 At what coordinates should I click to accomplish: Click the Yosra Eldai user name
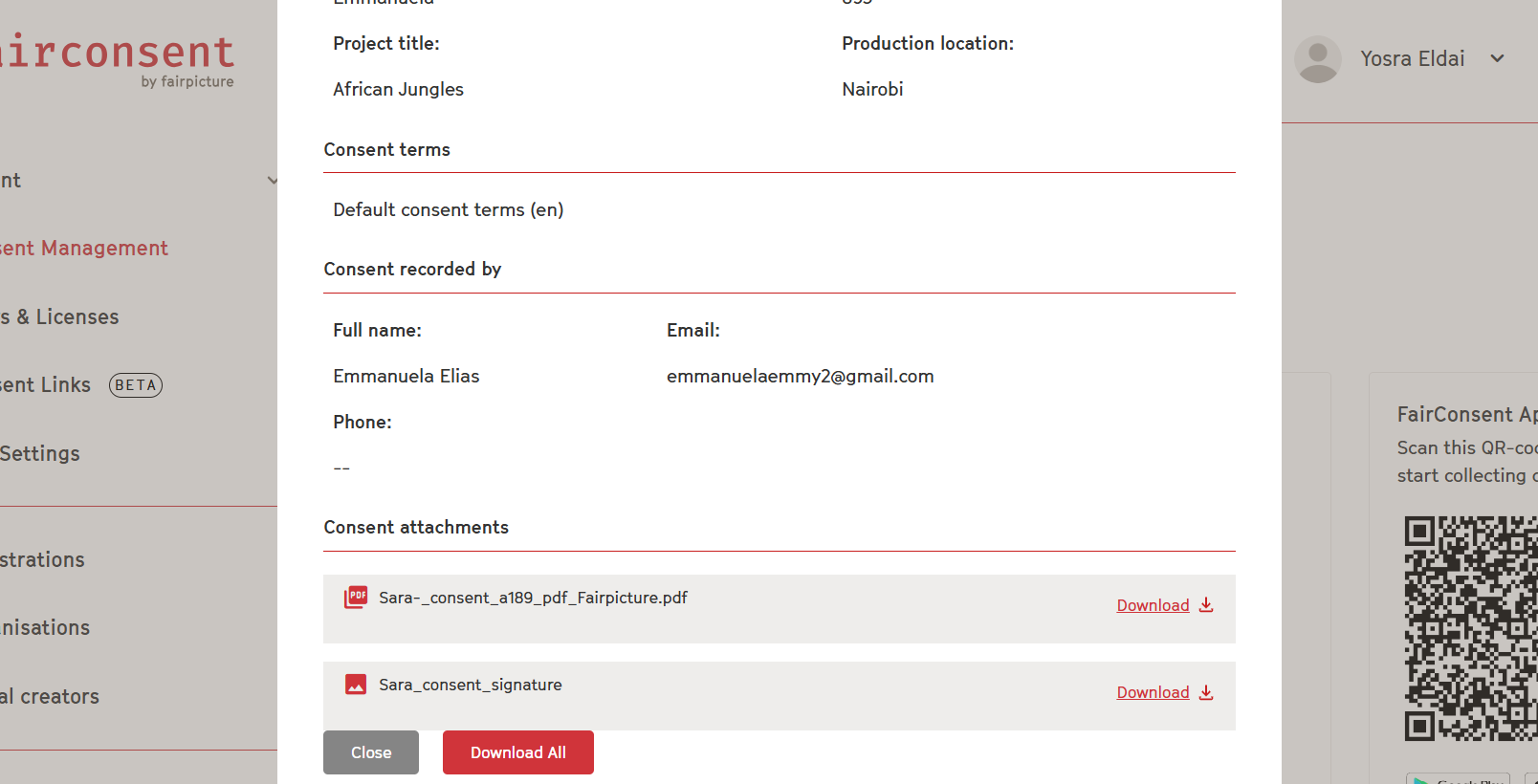[x=1413, y=59]
